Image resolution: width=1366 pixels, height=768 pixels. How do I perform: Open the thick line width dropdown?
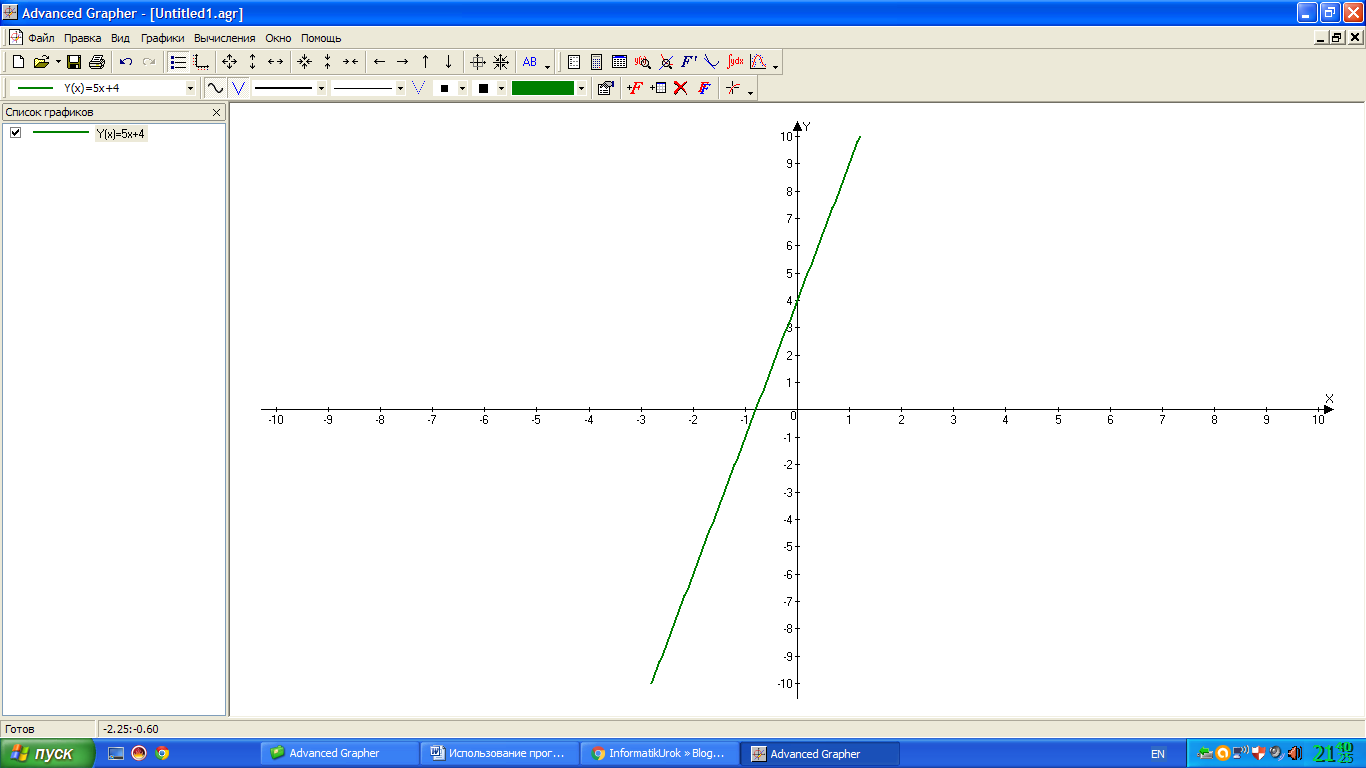[x=321, y=88]
